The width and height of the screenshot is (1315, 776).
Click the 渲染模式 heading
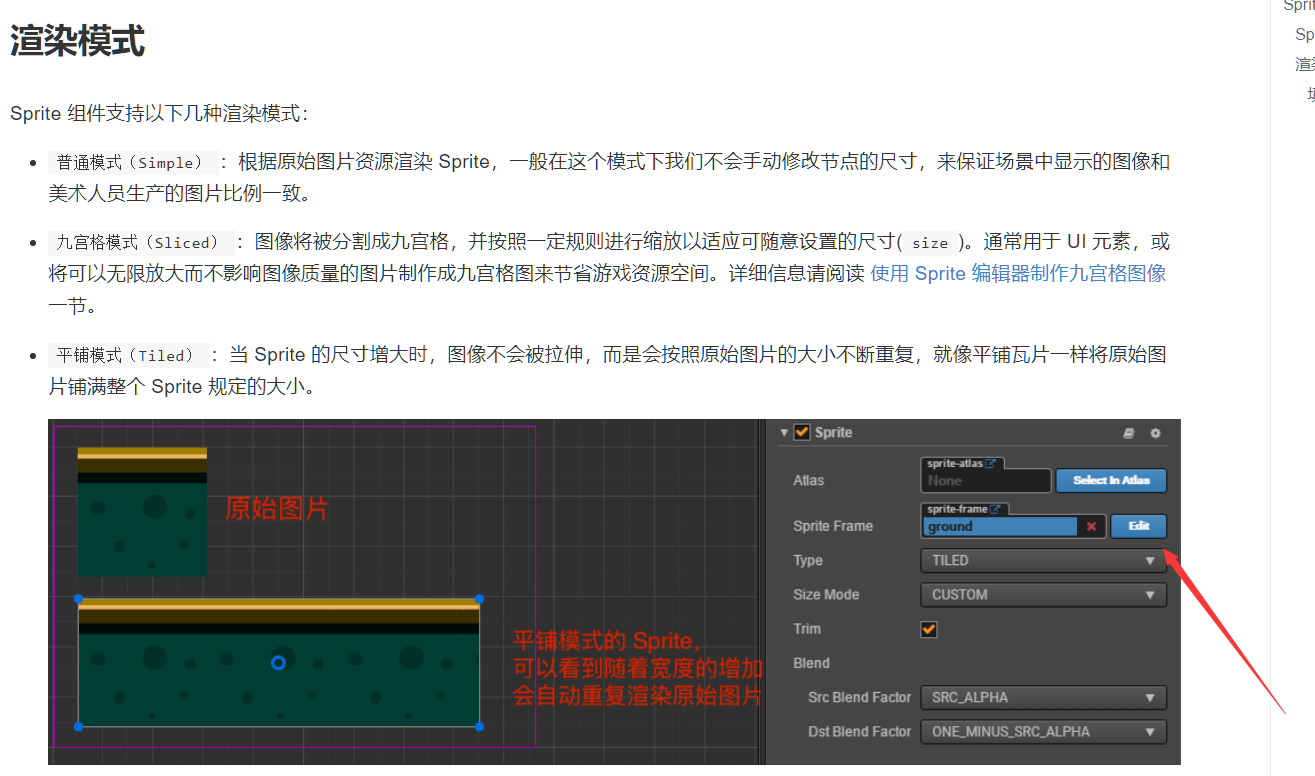78,42
